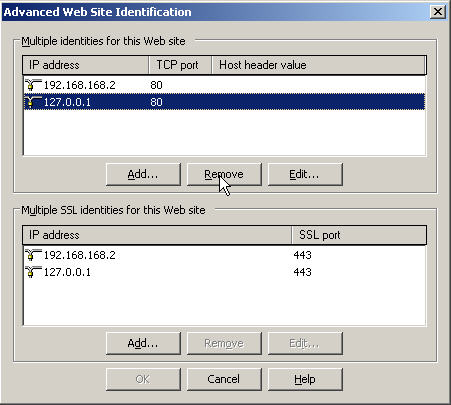This screenshot has width=451, height=405.
Task: Cancel the Advanced Web Site Identification dialog
Action: [224, 379]
